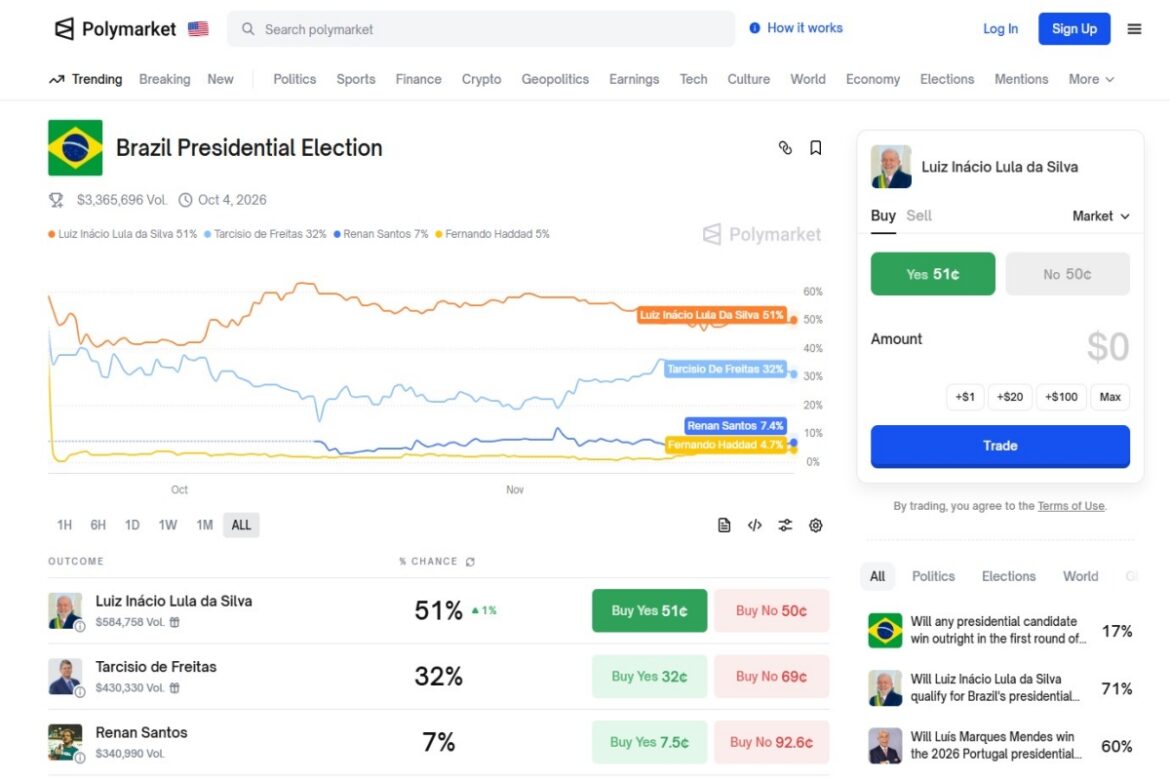
Task: Open the hamburger menu icon
Action: [1134, 29]
